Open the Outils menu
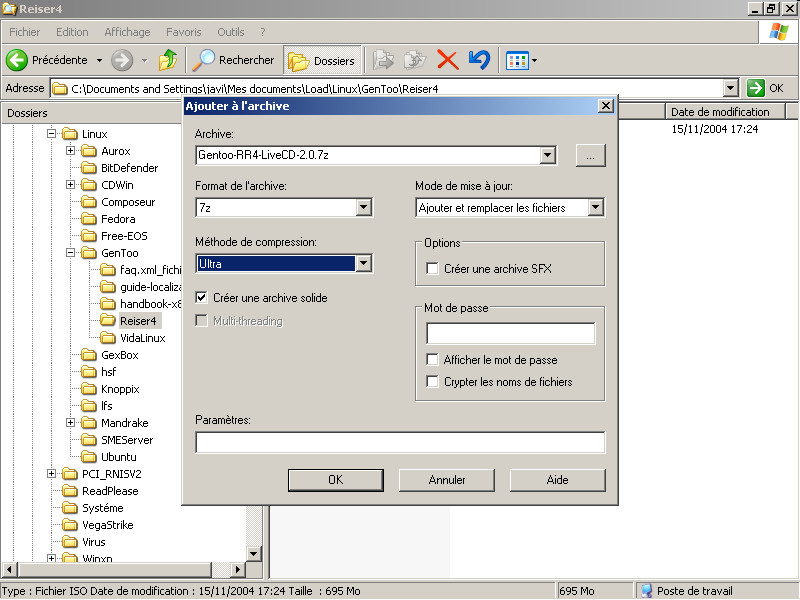Screen dimensions: 800x600 click(231, 32)
